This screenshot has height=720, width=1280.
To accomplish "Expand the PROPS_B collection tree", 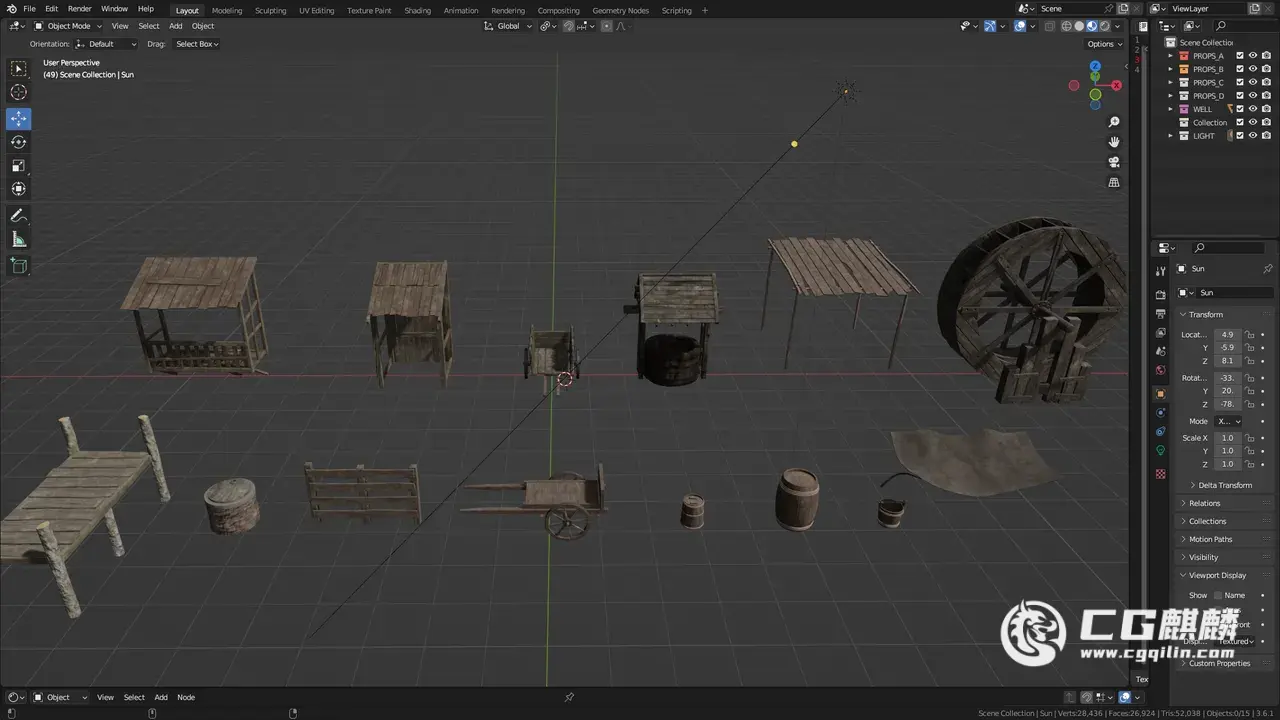I will [1171, 69].
